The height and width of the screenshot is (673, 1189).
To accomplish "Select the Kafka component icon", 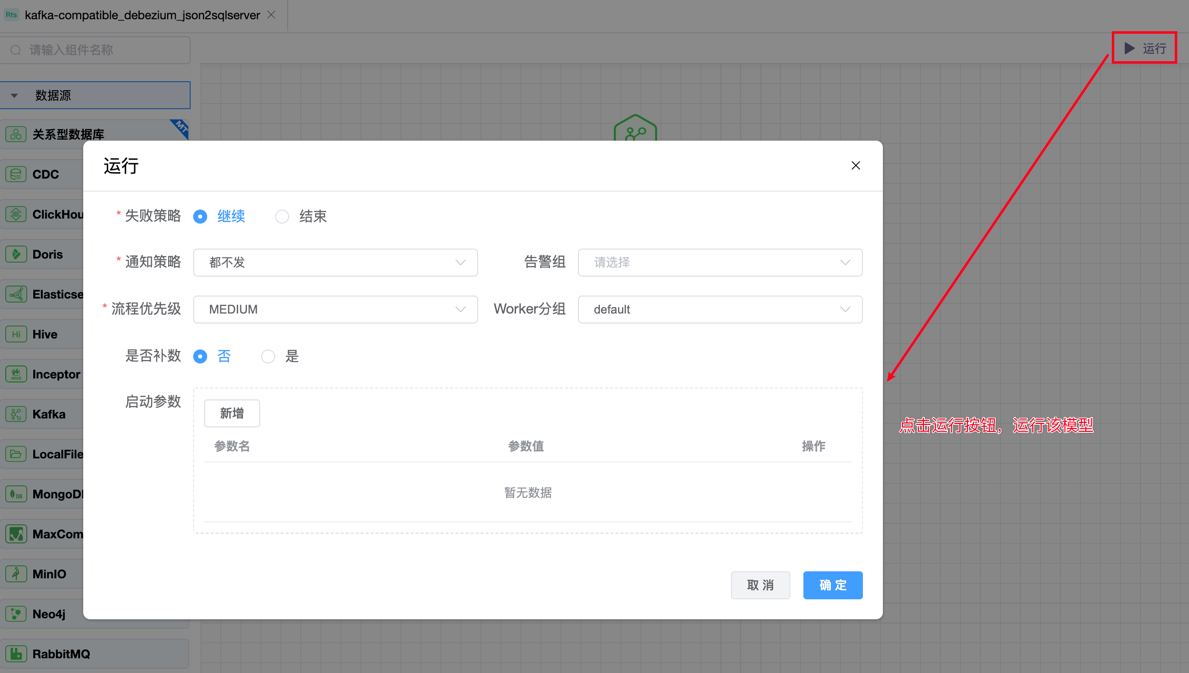I will 16,414.
